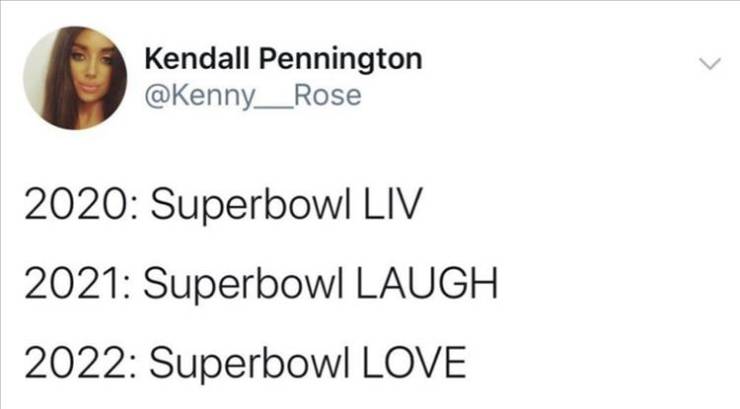Click the surname Pennington
740x409 pixels.
[340, 60]
